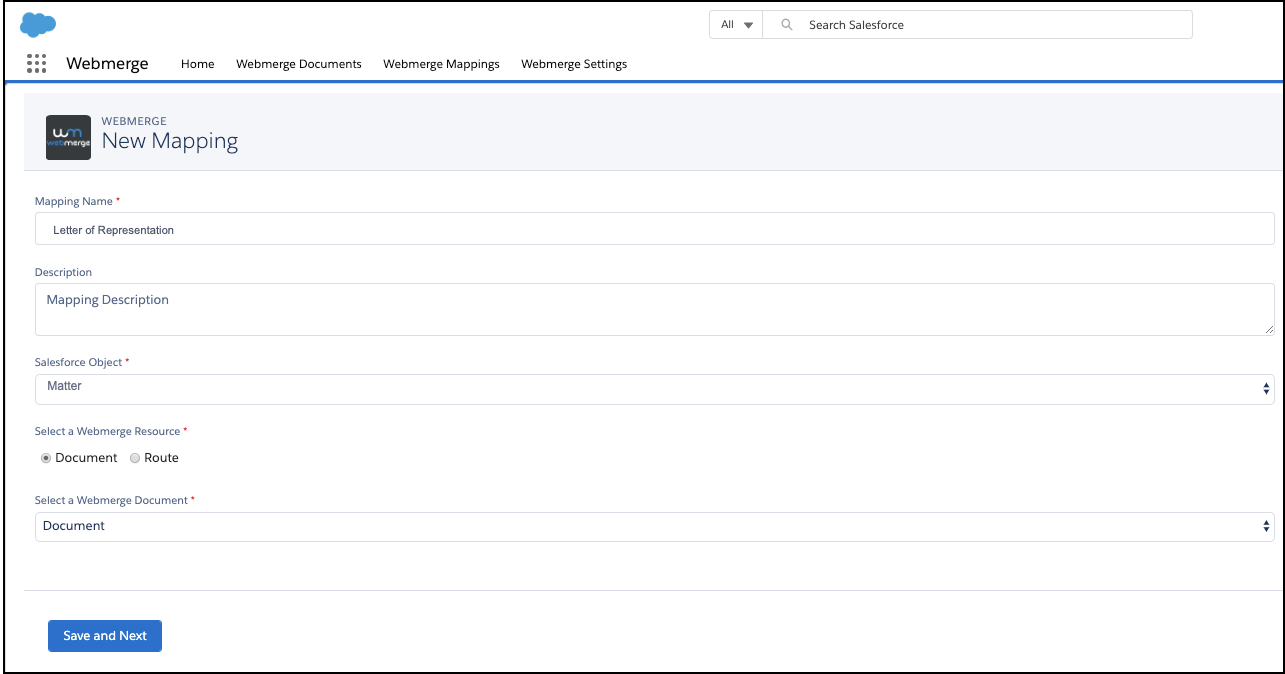Click the Search Salesforce input box
The width and height of the screenshot is (1285, 674).
tap(990, 25)
